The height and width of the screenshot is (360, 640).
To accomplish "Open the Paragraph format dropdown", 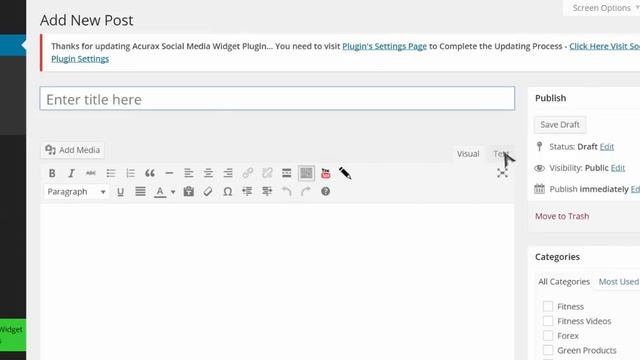I will pyautogui.click(x=76, y=192).
